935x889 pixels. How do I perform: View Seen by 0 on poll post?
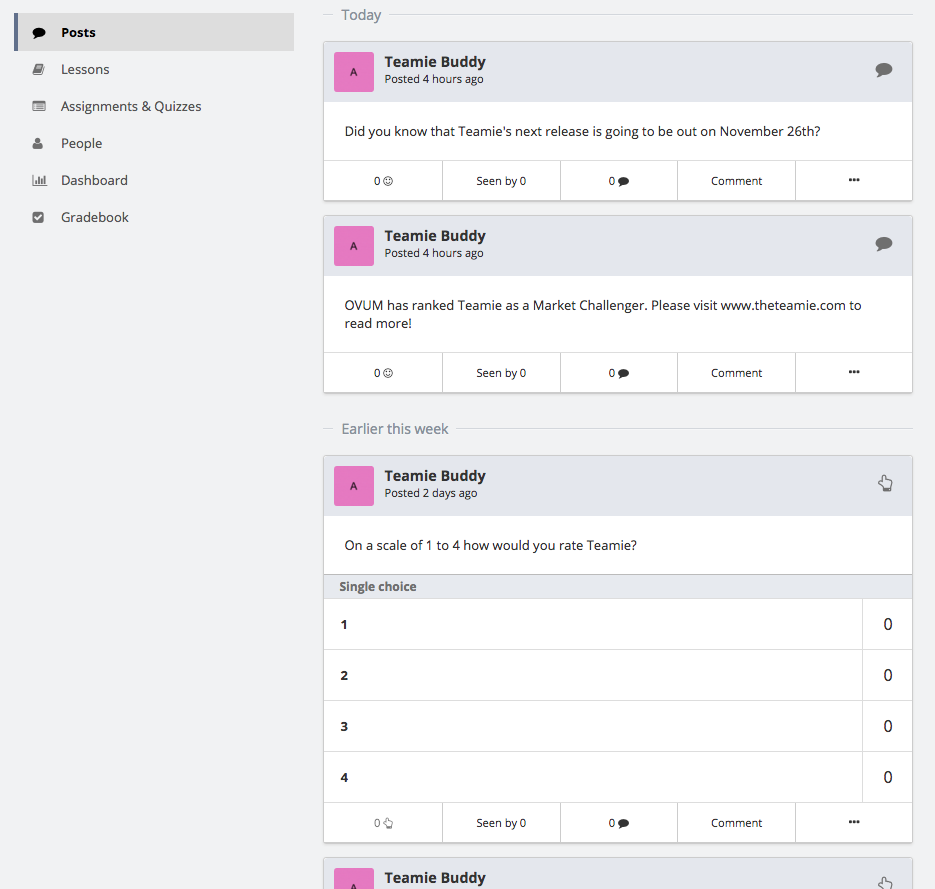[x=501, y=823]
